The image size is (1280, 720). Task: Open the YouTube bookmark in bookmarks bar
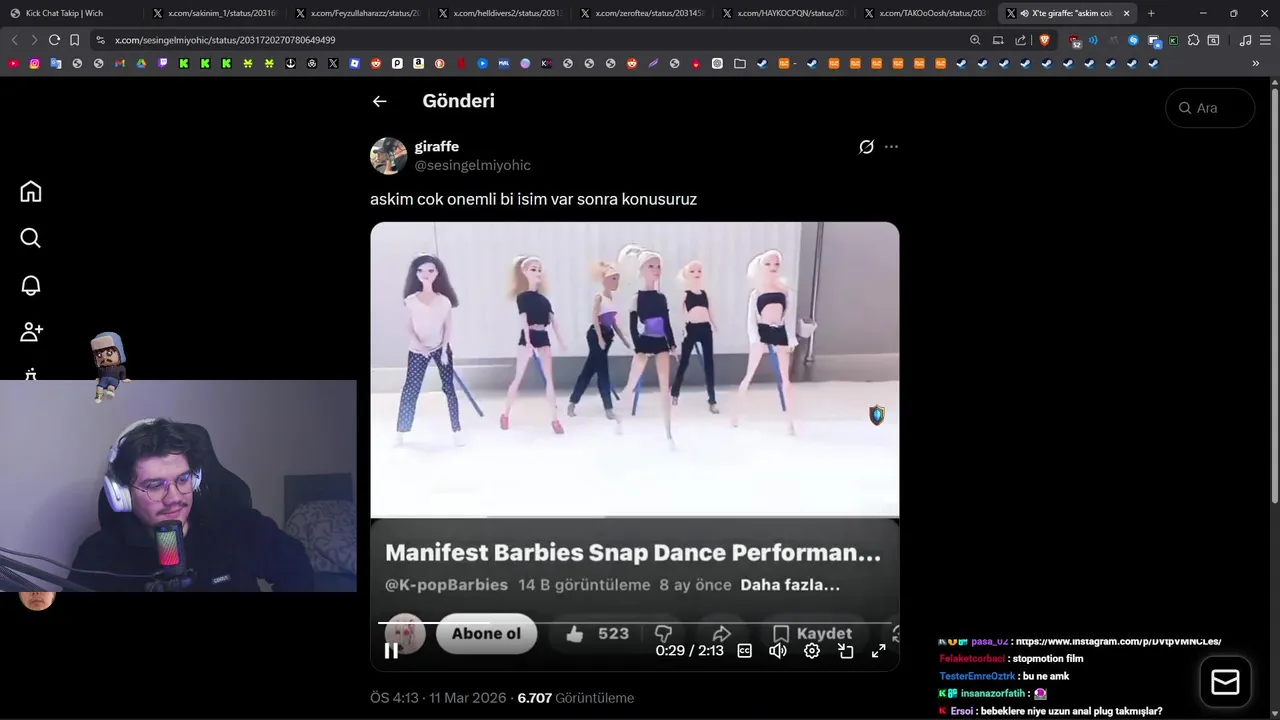pyautogui.click(x=13, y=63)
